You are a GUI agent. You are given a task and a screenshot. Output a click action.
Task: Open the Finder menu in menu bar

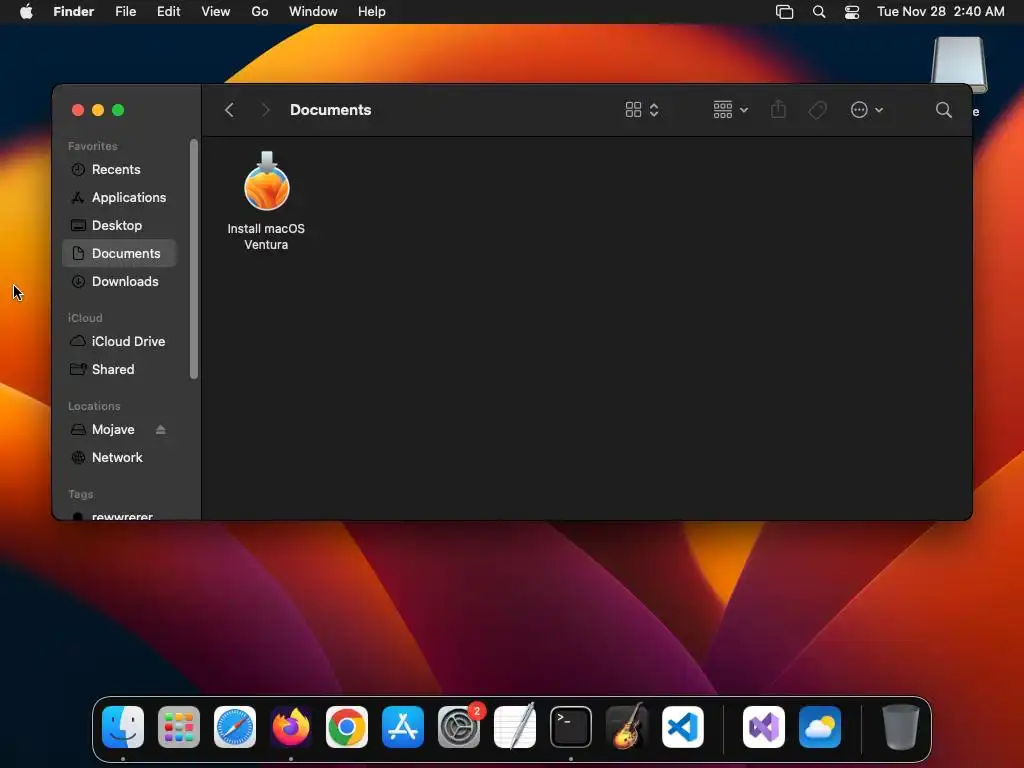point(74,12)
